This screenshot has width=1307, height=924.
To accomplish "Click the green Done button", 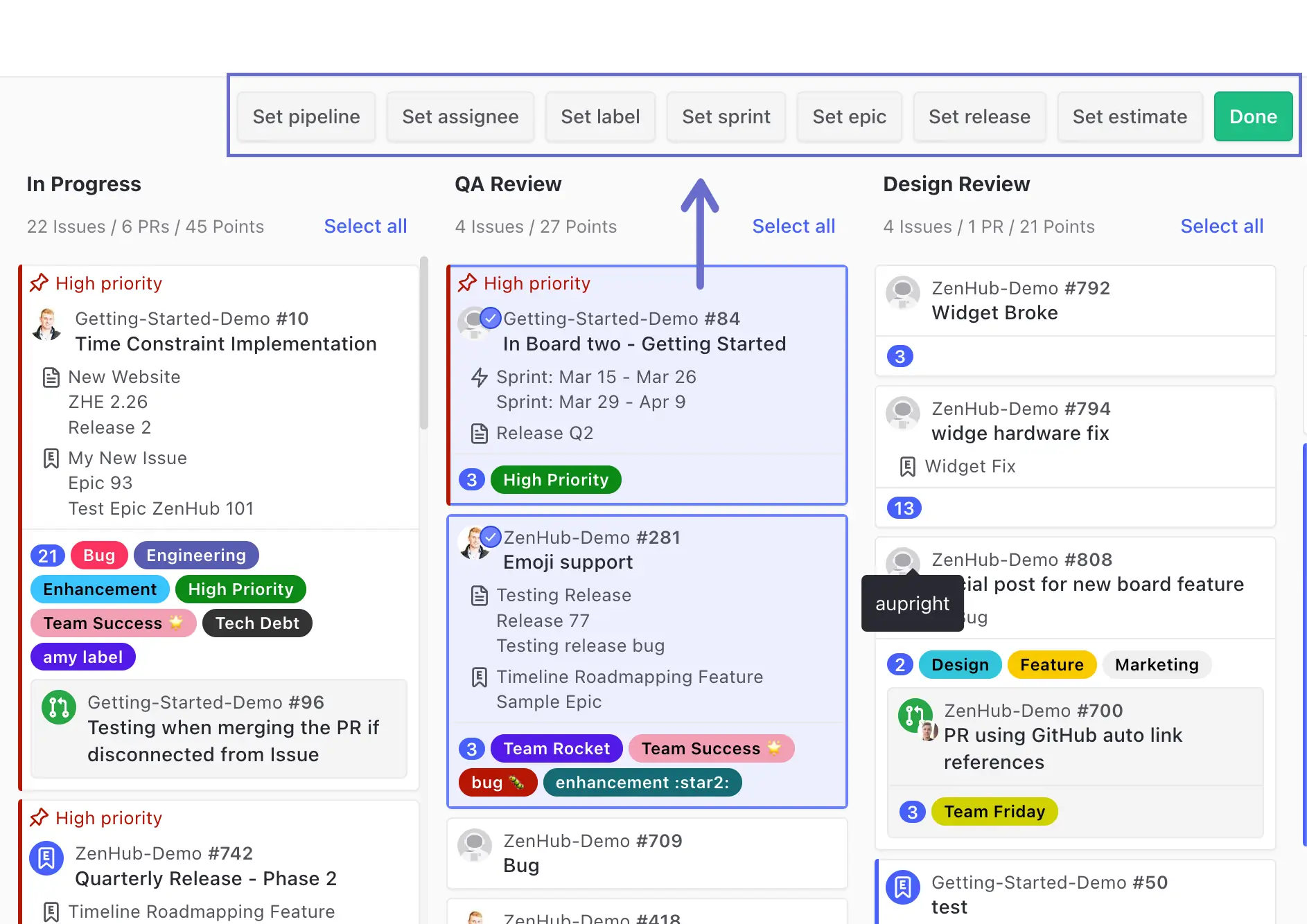I will click(1253, 116).
